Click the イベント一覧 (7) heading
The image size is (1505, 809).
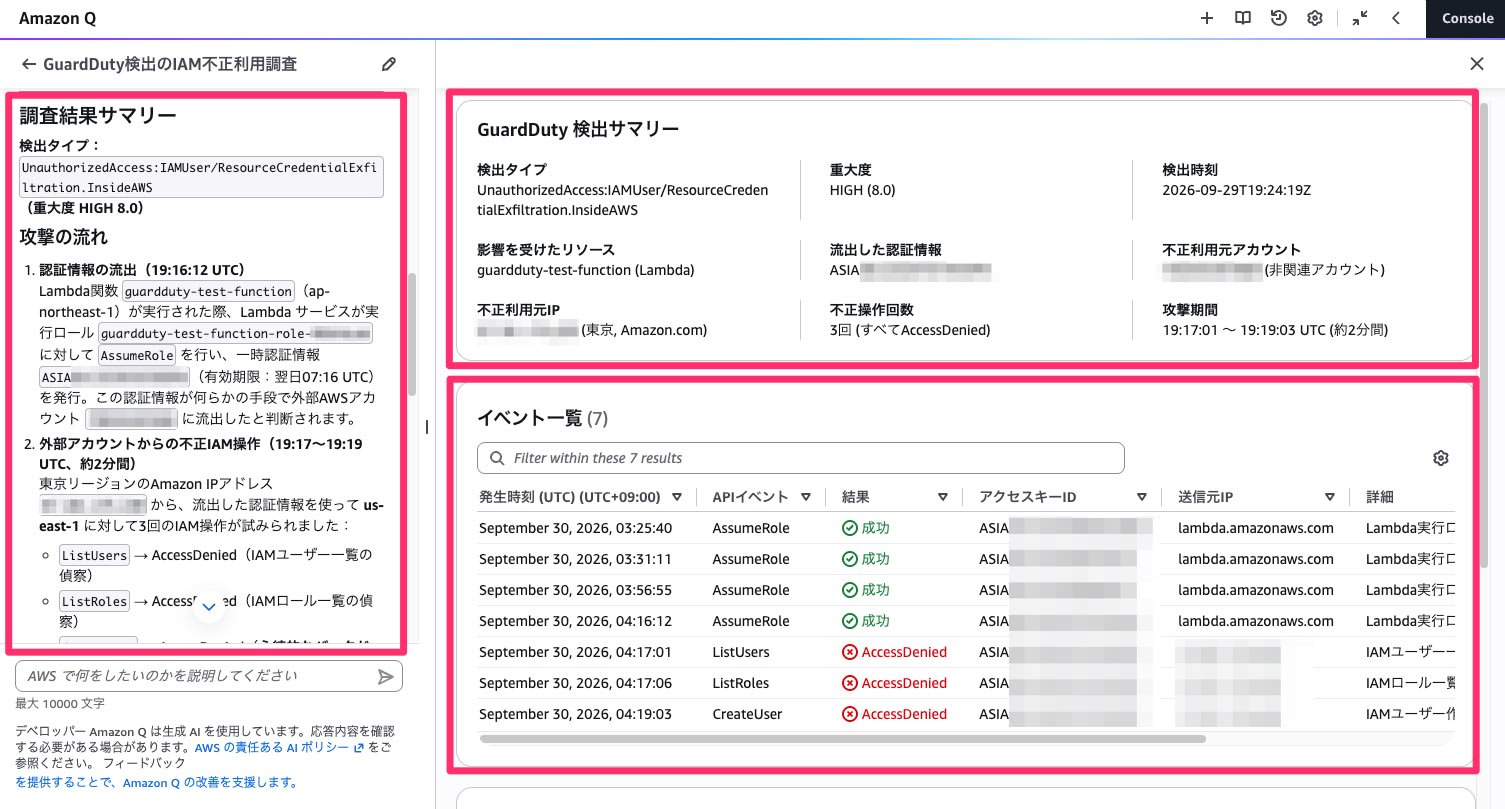pyautogui.click(x=543, y=418)
